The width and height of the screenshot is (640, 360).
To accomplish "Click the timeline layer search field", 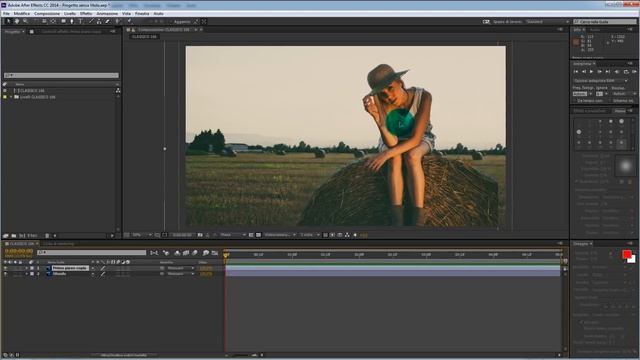I will click(91, 253).
